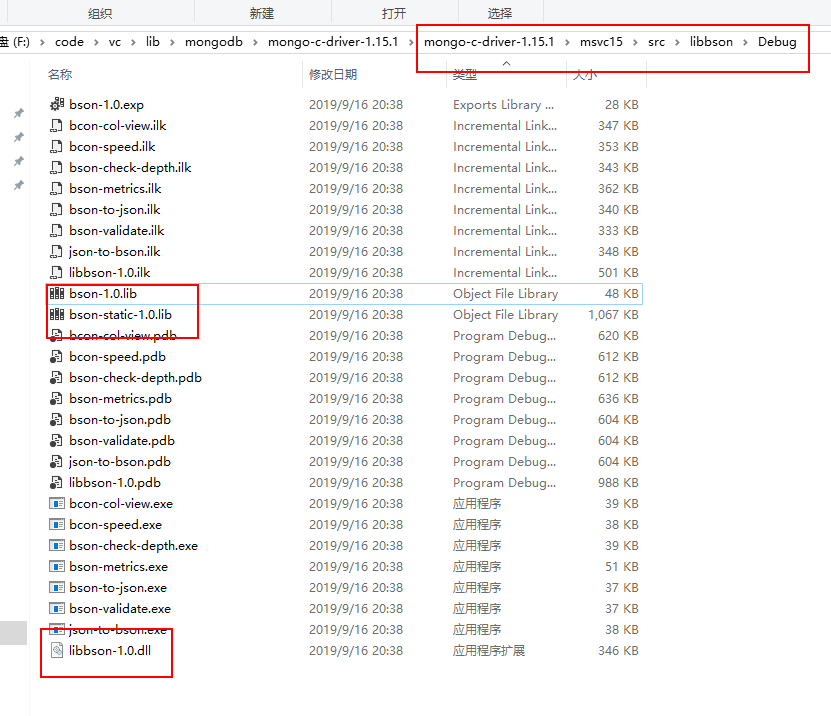Launch bcon-speed.exe application icon
This screenshot has height=716, width=831.
(57, 524)
